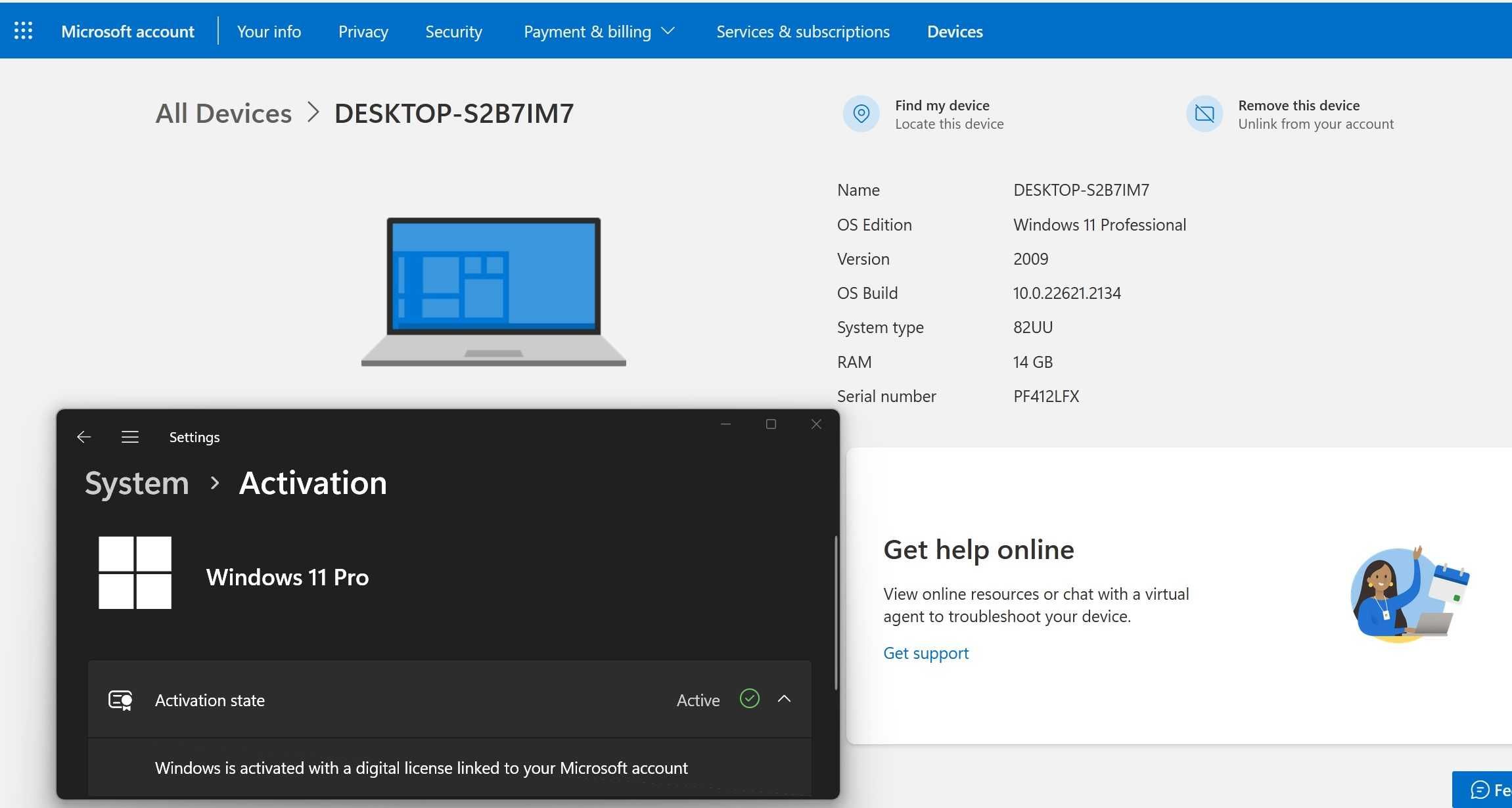Maximize the Settings window

click(x=771, y=424)
